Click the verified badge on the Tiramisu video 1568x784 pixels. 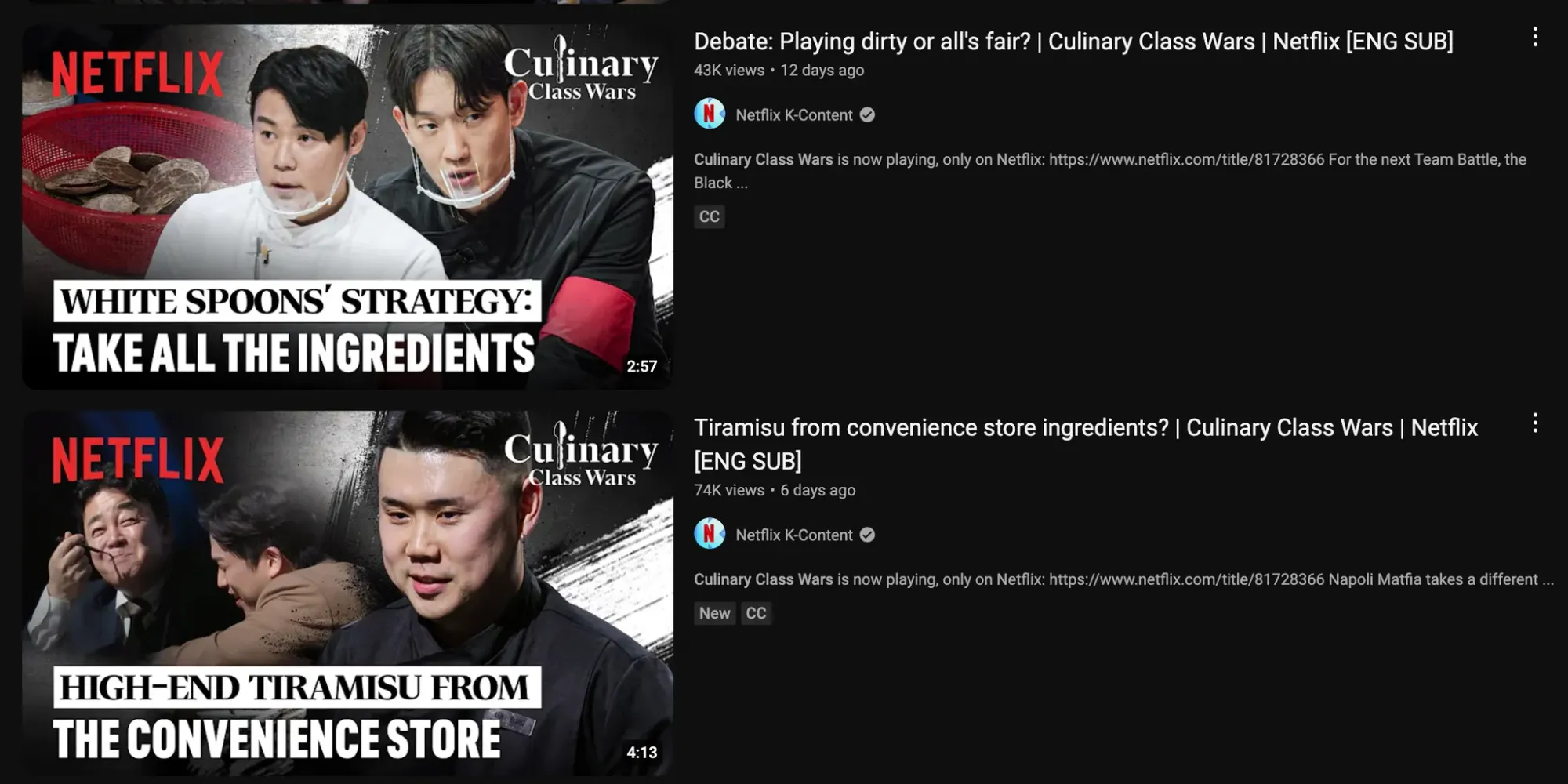[x=867, y=535]
